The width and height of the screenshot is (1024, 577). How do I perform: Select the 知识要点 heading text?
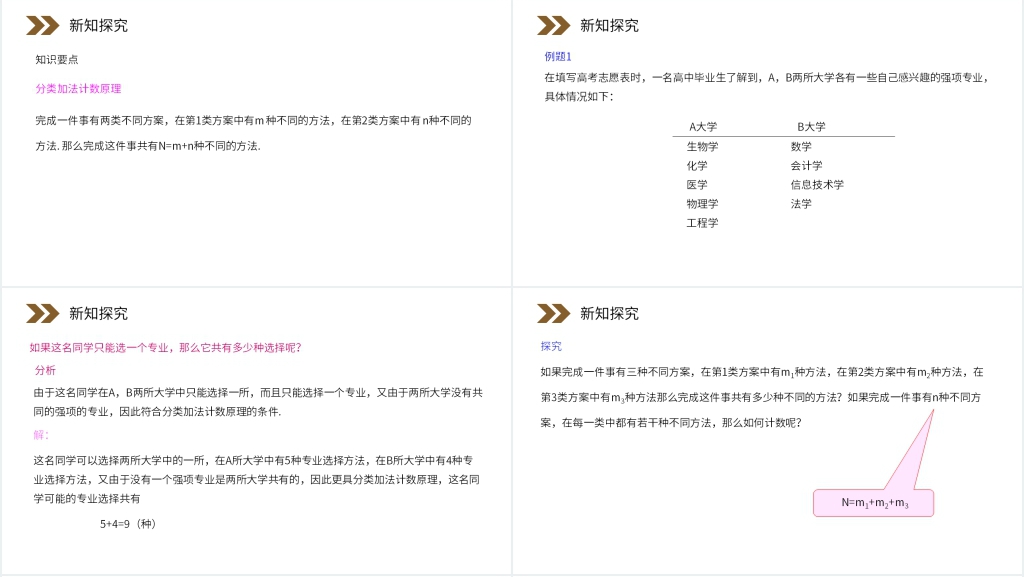click(x=57, y=59)
